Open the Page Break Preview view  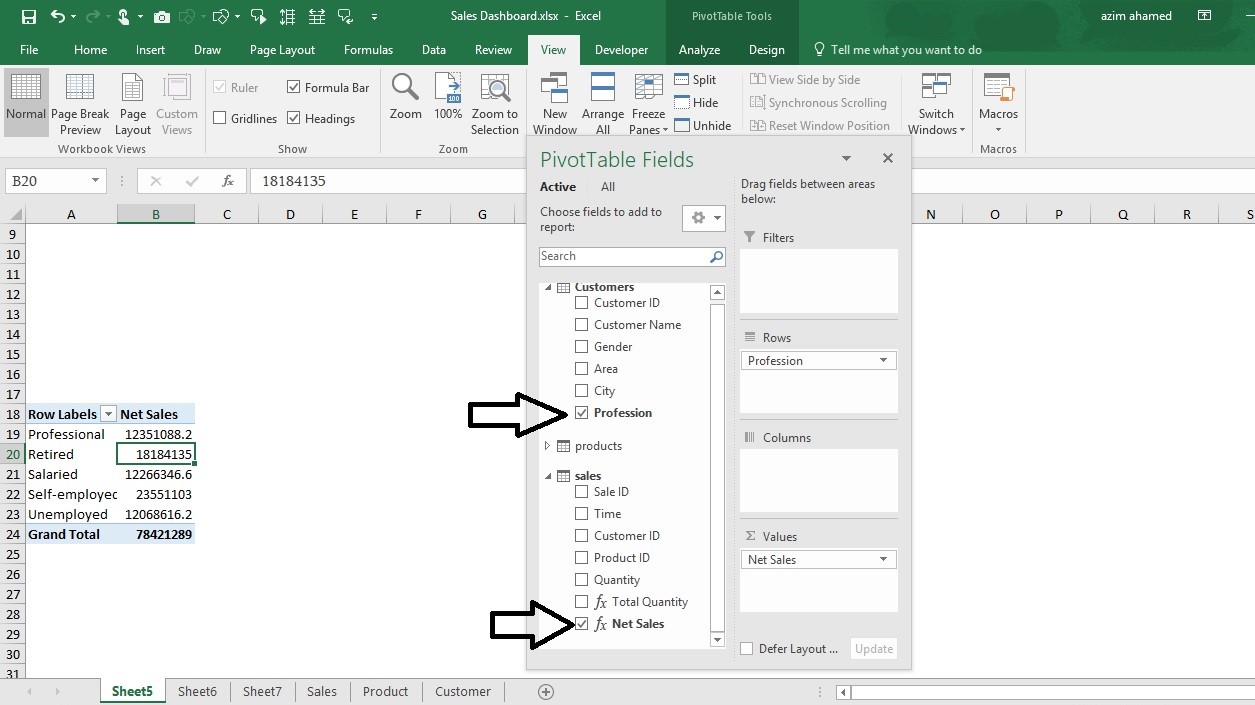click(80, 104)
